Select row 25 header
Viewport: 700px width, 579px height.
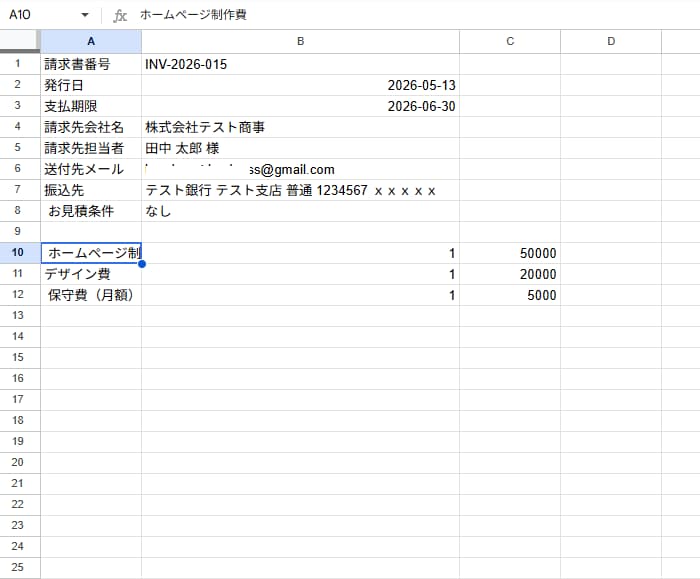click(18, 567)
